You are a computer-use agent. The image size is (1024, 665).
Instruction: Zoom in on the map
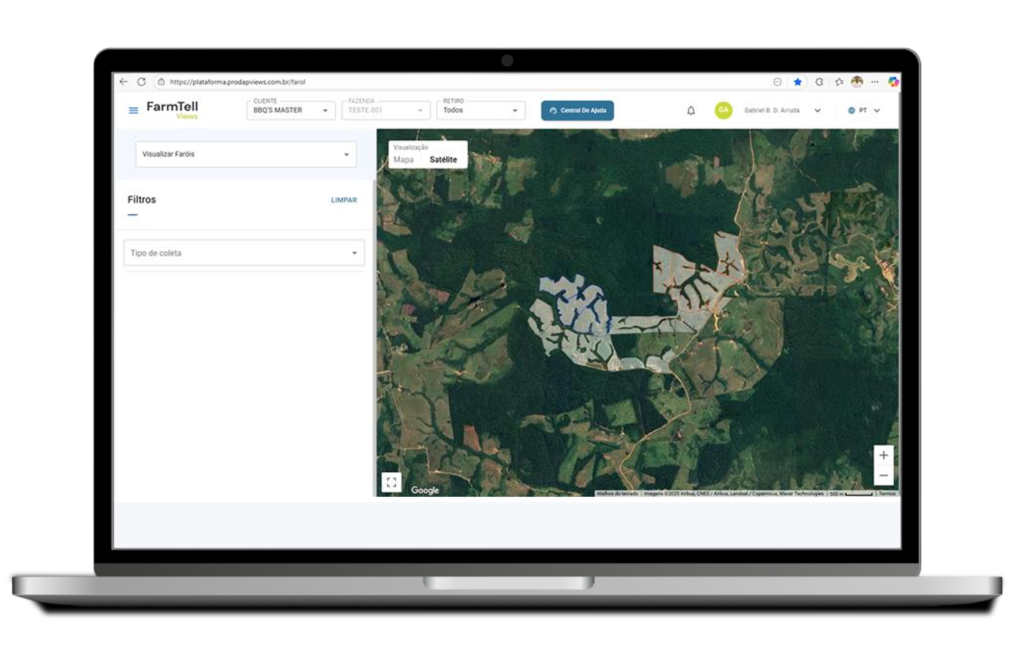tap(883, 455)
